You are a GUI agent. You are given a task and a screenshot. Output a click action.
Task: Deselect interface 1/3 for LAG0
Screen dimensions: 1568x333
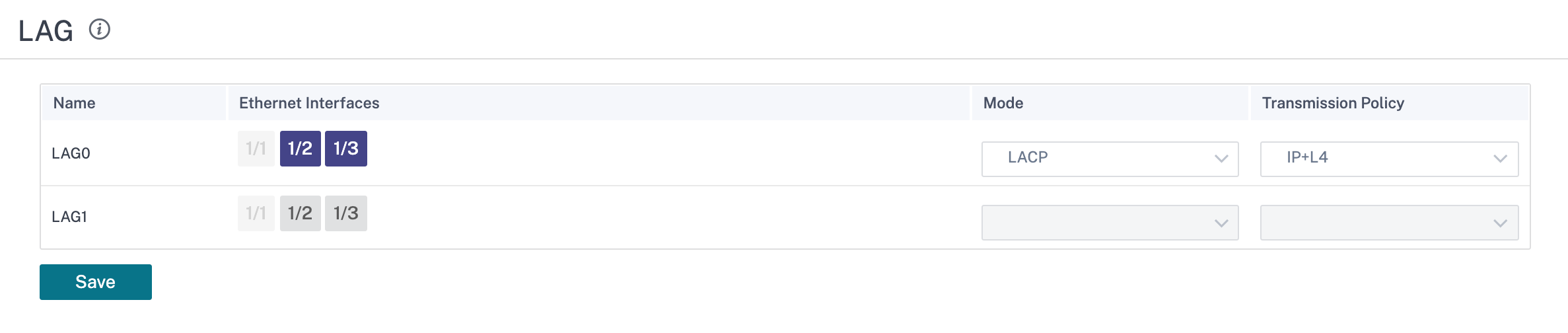pos(346,149)
